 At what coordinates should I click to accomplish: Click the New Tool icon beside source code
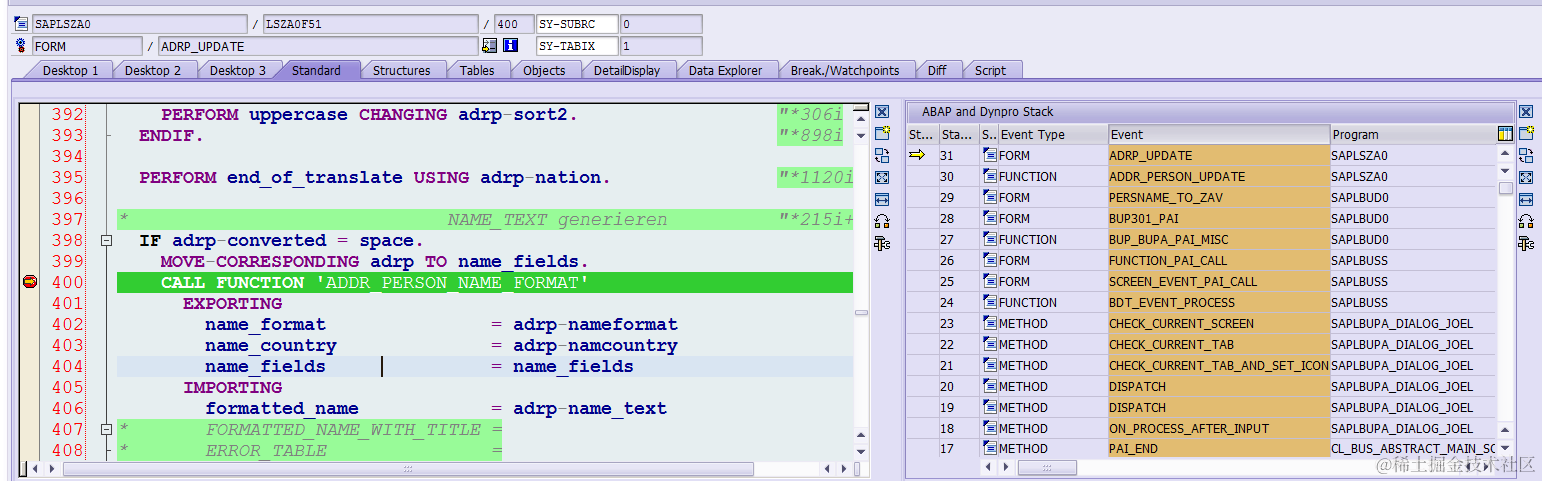point(882,133)
